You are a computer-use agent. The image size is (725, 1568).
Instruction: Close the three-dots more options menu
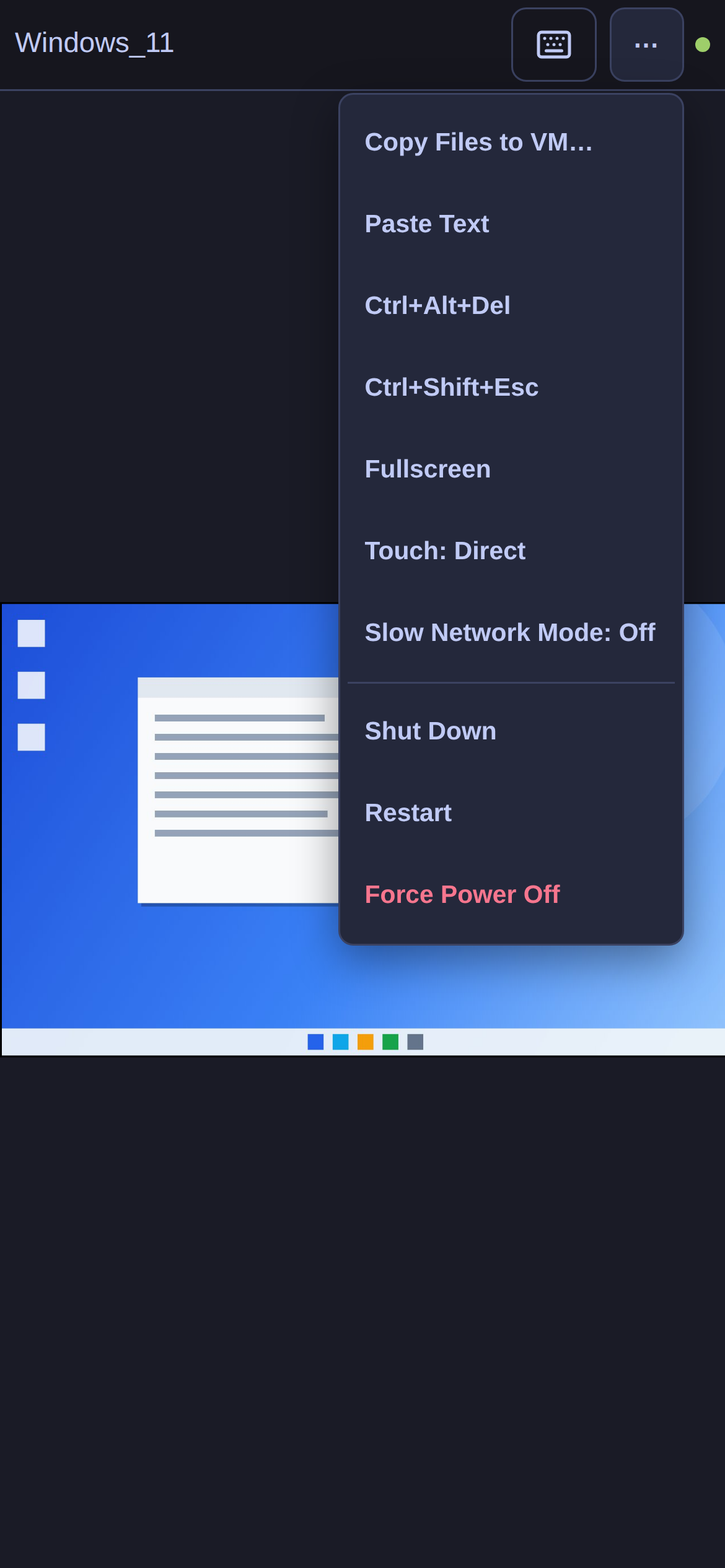[x=646, y=45]
